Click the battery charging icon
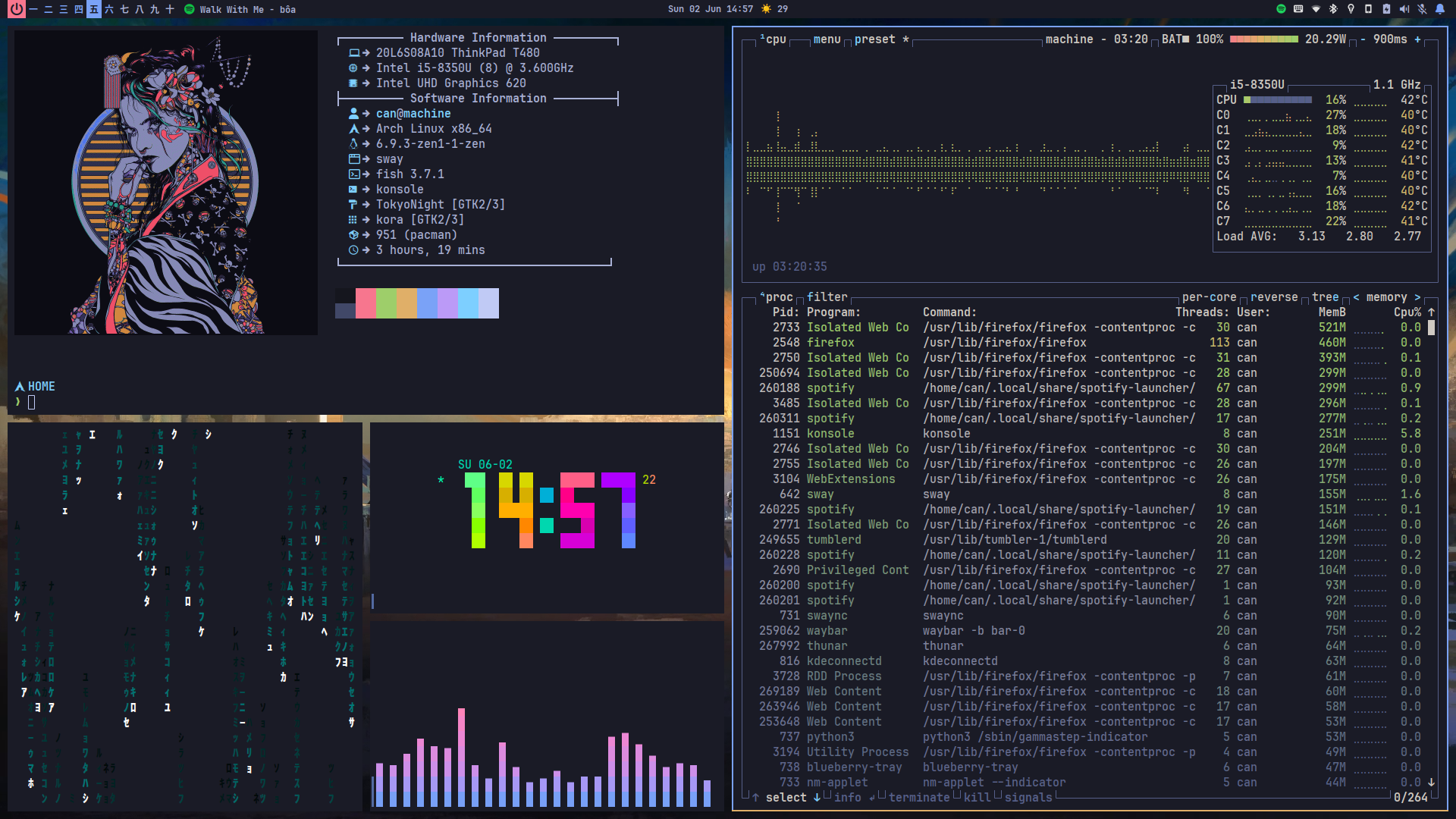This screenshot has height=819, width=1456. click(x=1386, y=9)
